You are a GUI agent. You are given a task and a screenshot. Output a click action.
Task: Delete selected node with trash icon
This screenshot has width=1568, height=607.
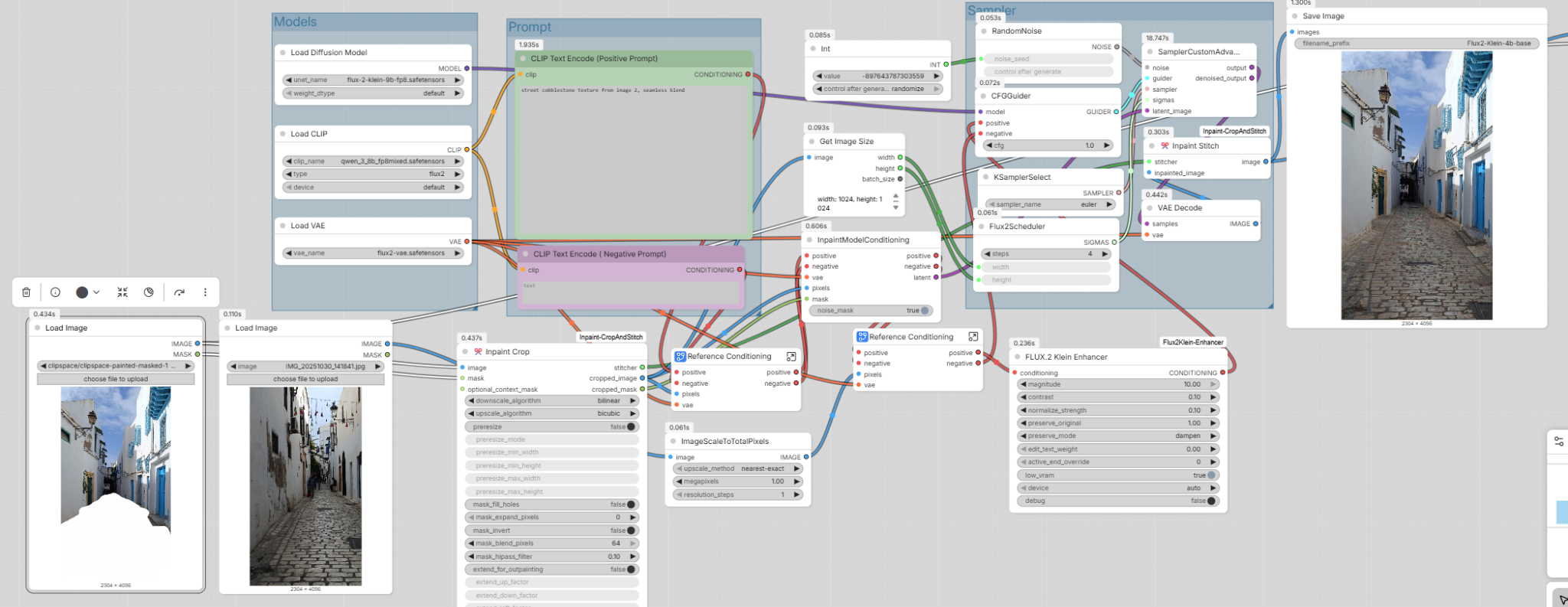pyautogui.click(x=26, y=292)
